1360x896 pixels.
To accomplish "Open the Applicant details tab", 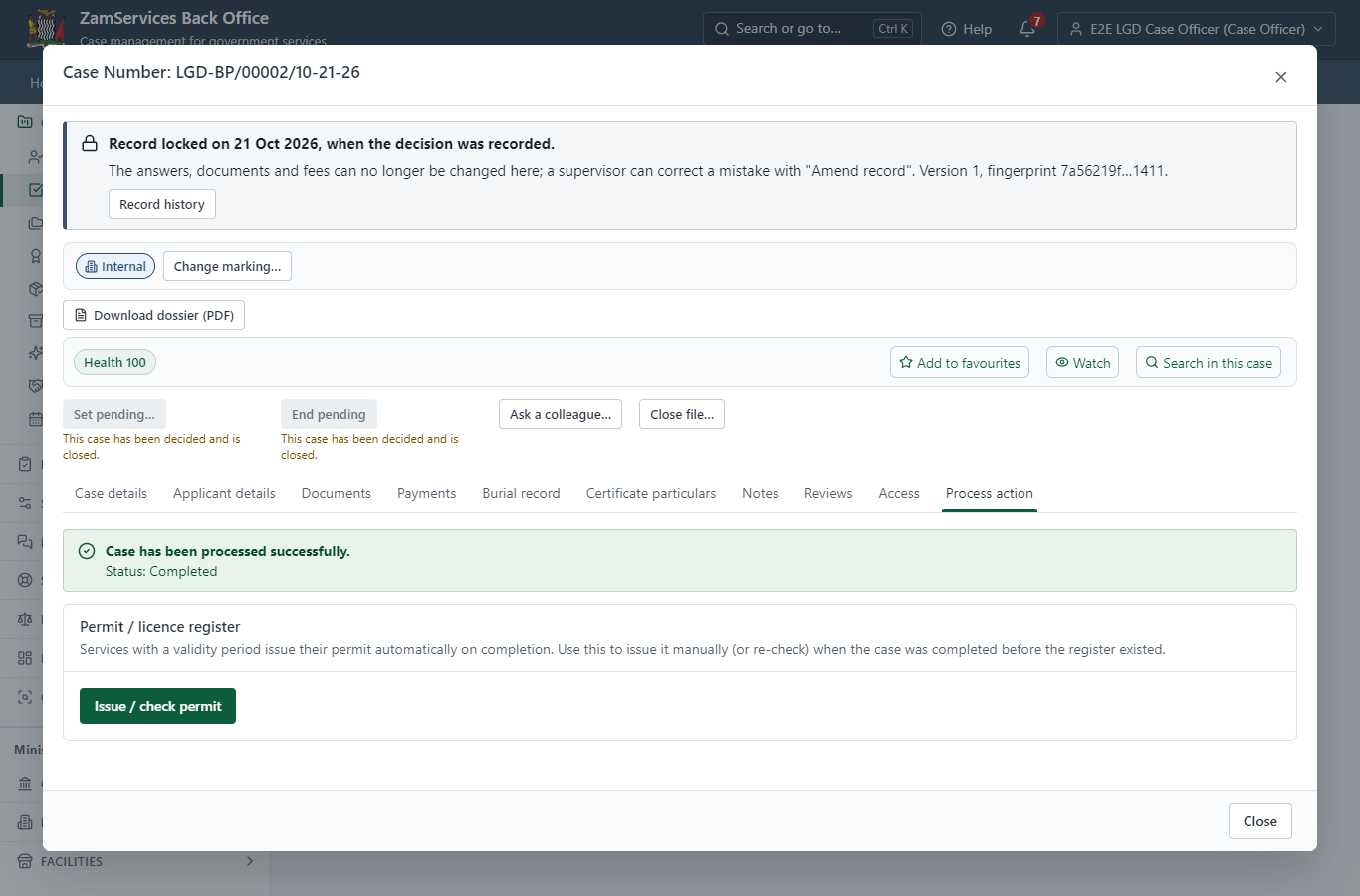I will [224, 493].
